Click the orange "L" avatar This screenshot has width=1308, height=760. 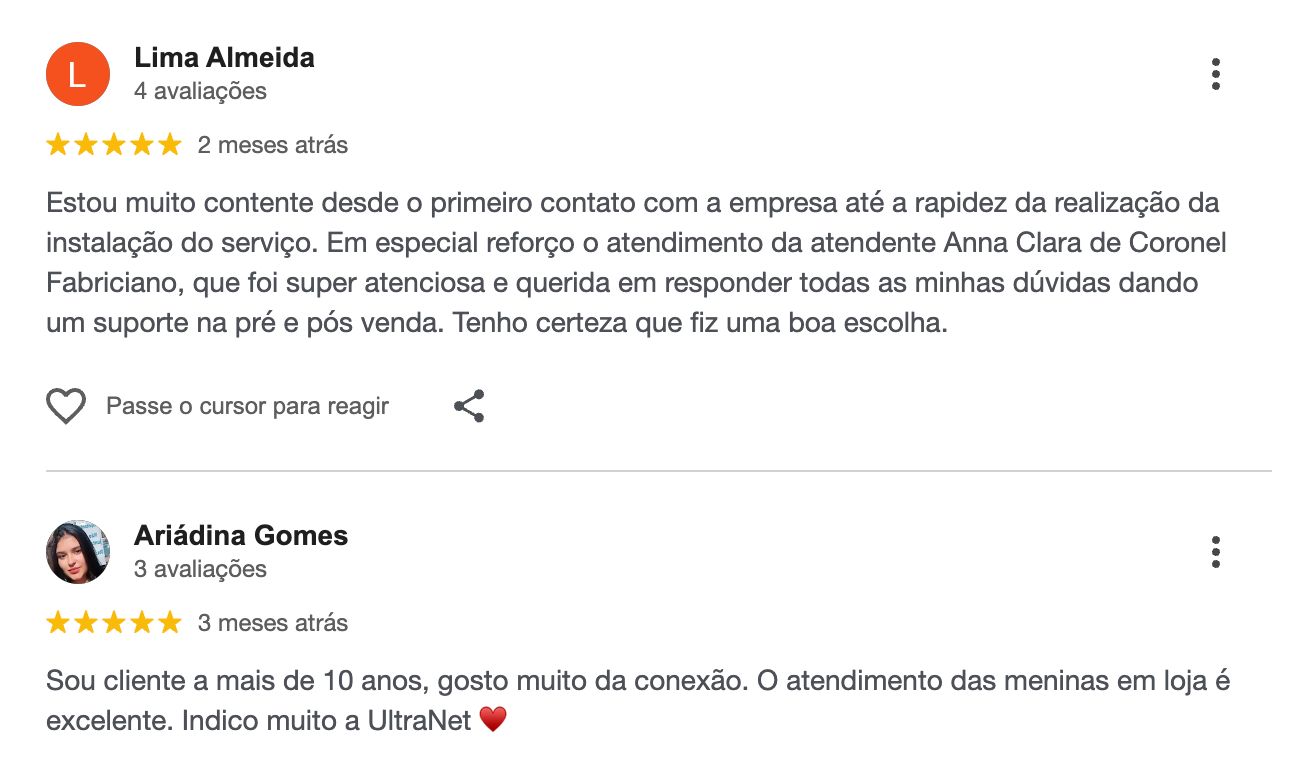coord(78,74)
